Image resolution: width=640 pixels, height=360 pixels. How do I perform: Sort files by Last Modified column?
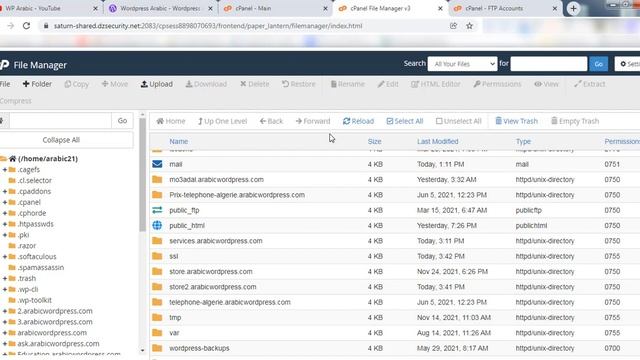438,142
